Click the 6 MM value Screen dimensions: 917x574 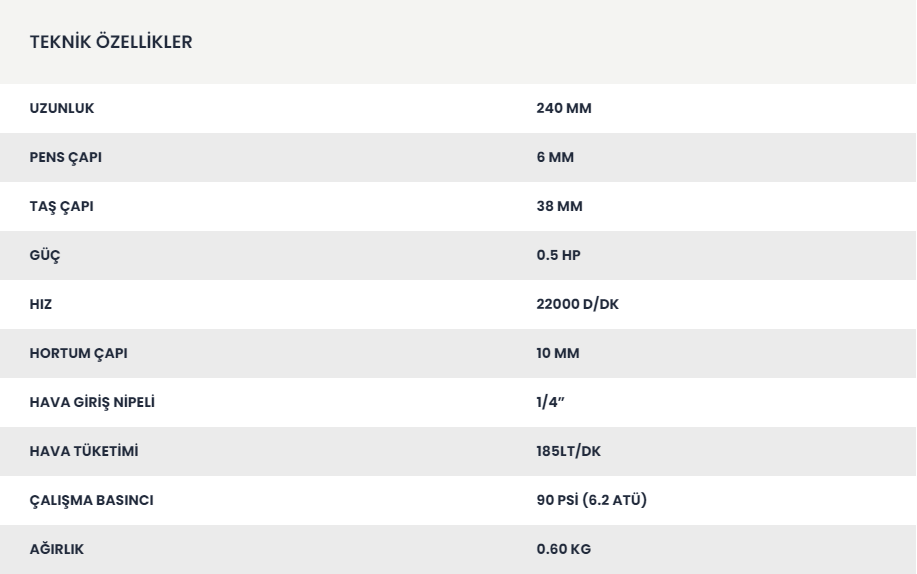click(555, 157)
